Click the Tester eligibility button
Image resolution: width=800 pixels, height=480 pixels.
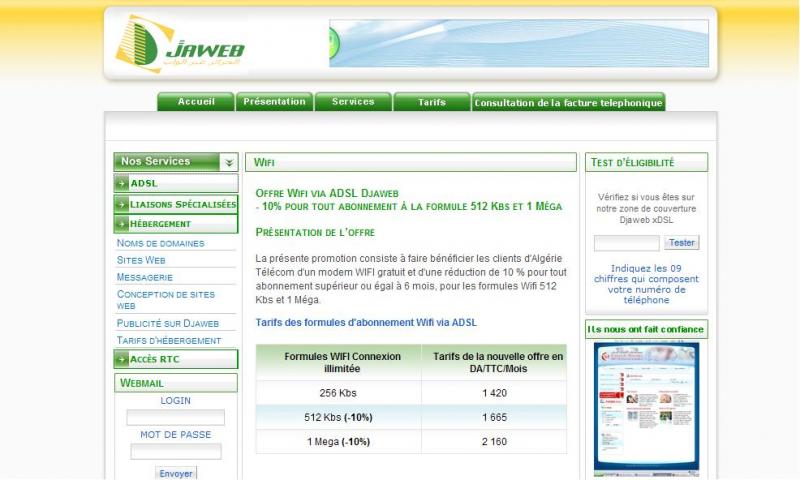tap(682, 243)
